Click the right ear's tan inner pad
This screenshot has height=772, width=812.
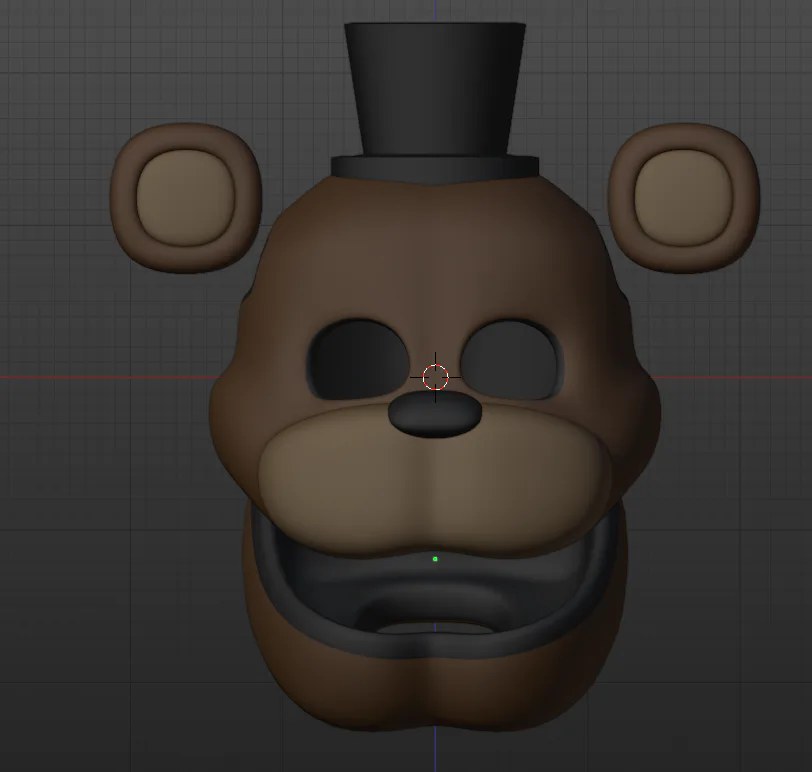point(684,198)
